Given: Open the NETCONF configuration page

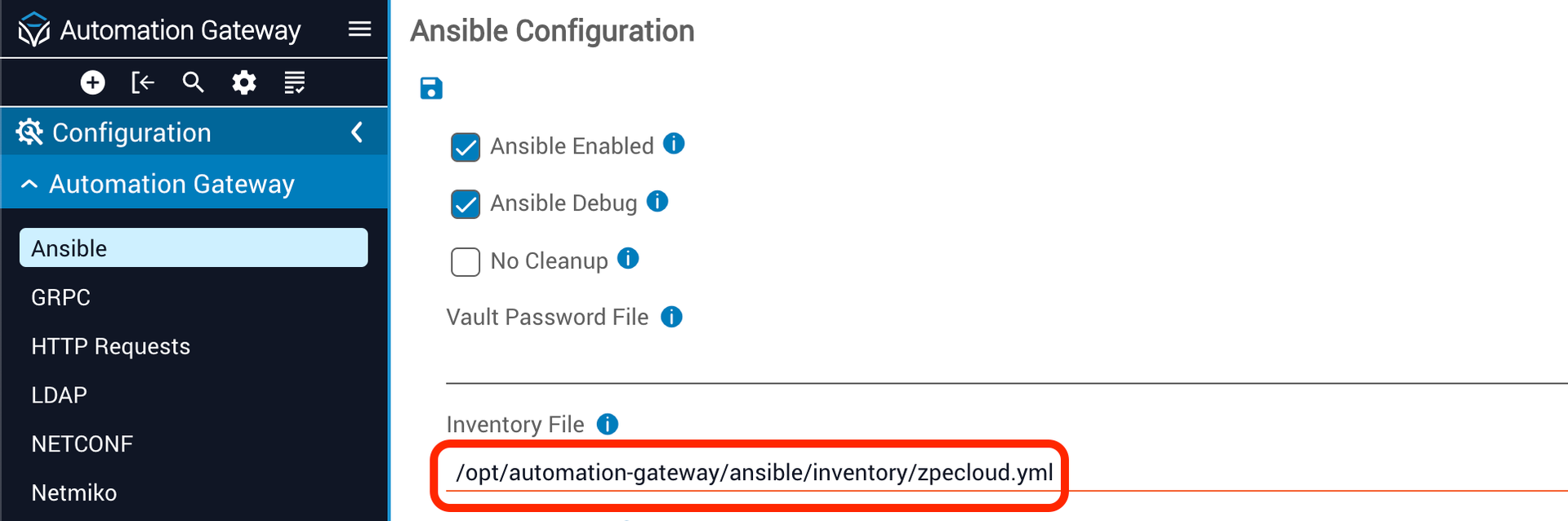Looking at the screenshot, I should tap(82, 444).
